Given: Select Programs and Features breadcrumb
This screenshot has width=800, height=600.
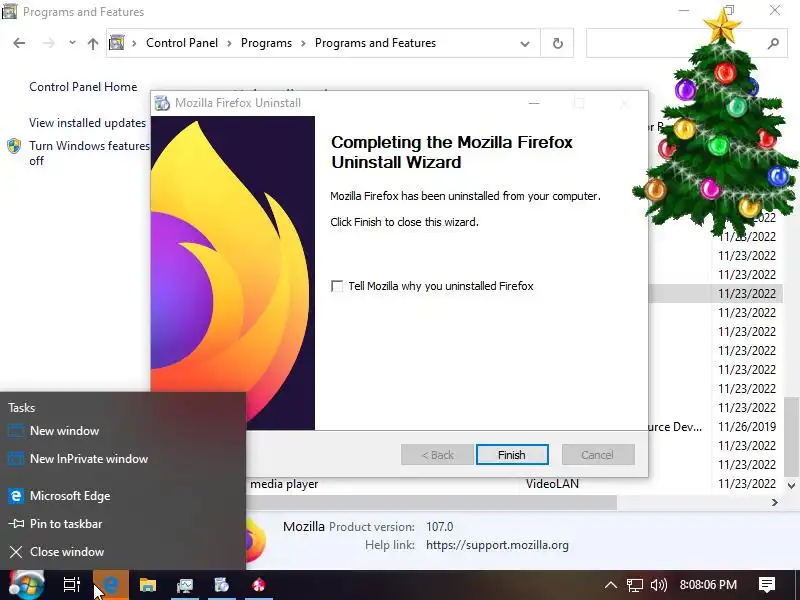Looking at the screenshot, I should point(375,43).
